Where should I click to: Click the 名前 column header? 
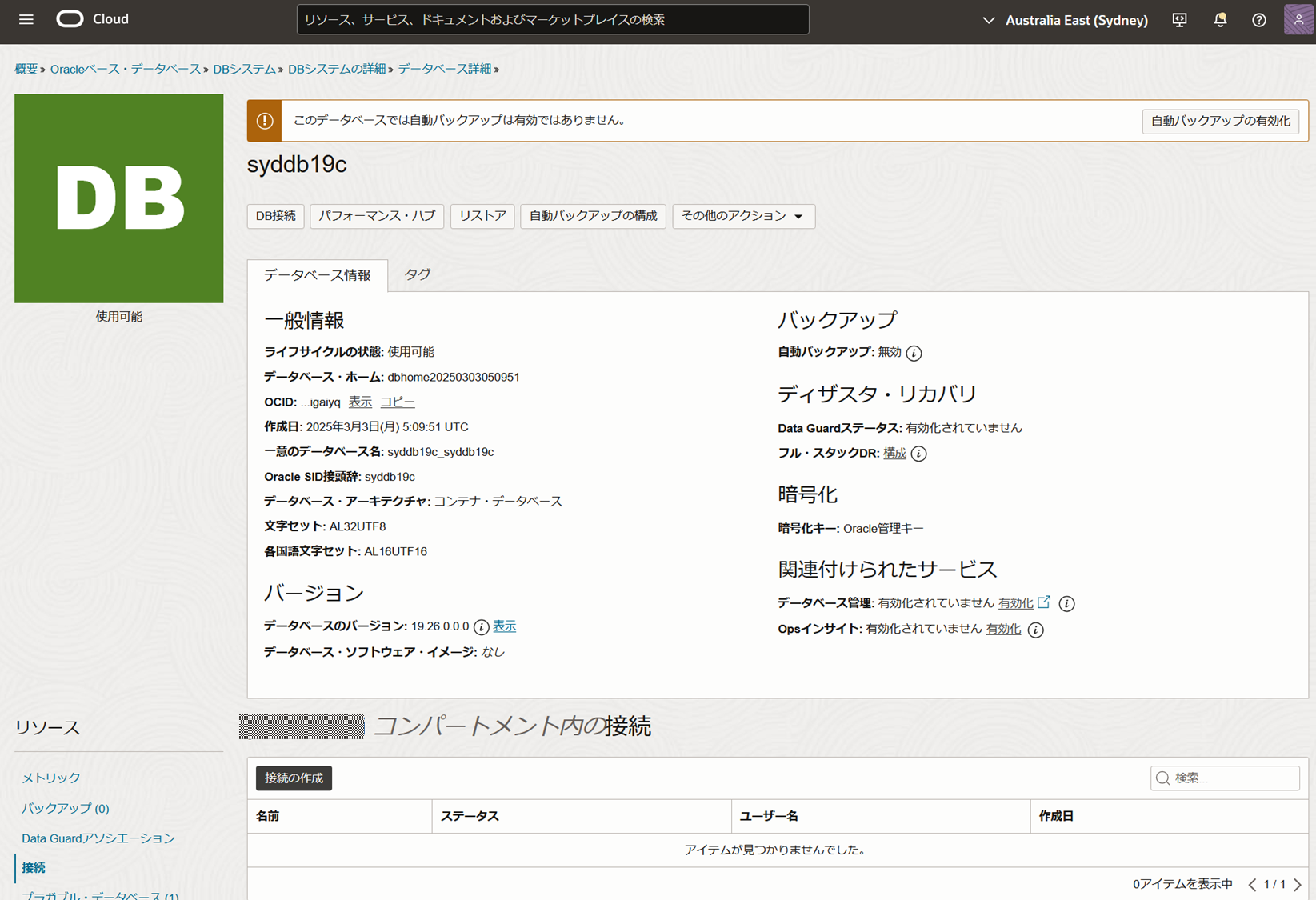click(x=339, y=816)
